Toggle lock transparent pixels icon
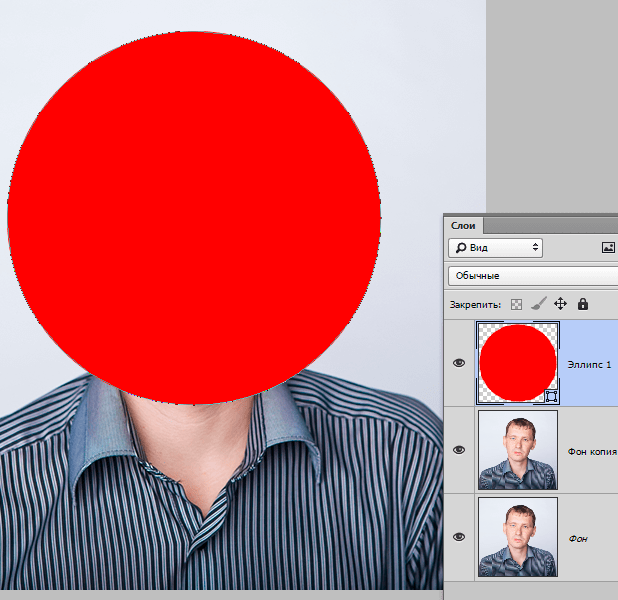This screenshot has width=618, height=600. 516,304
